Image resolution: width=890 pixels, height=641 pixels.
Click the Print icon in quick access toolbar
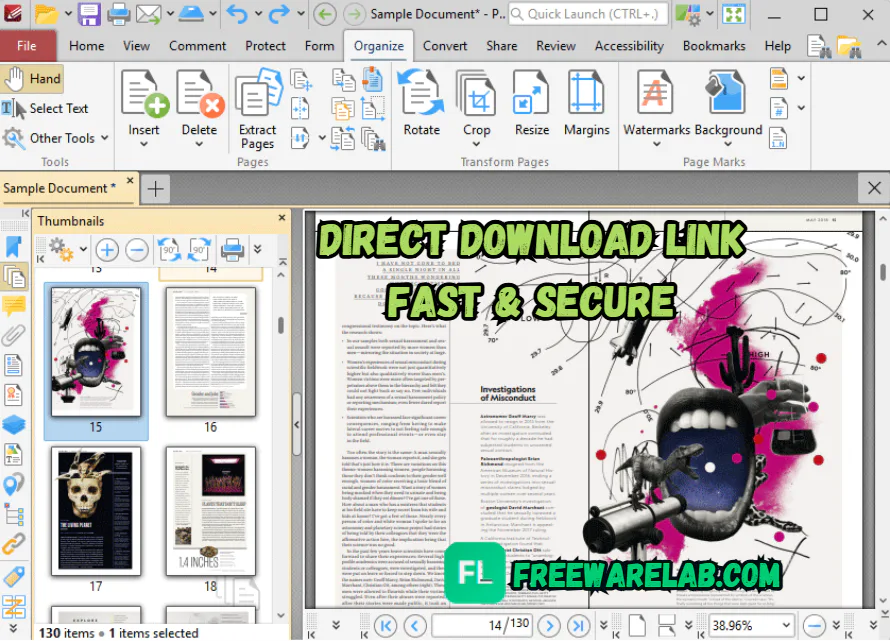(x=119, y=14)
